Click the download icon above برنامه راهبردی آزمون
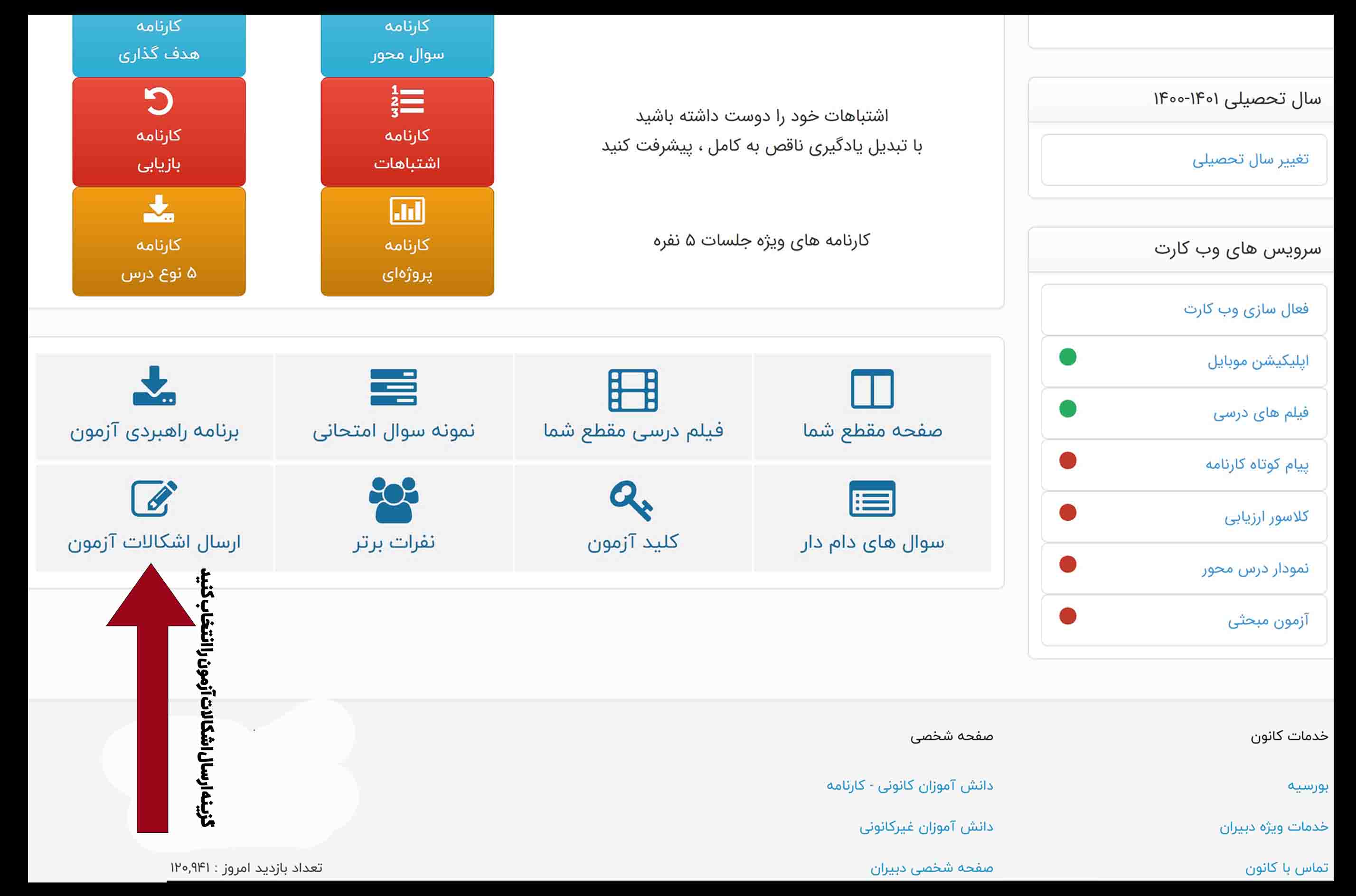 pyautogui.click(x=154, y=386)
